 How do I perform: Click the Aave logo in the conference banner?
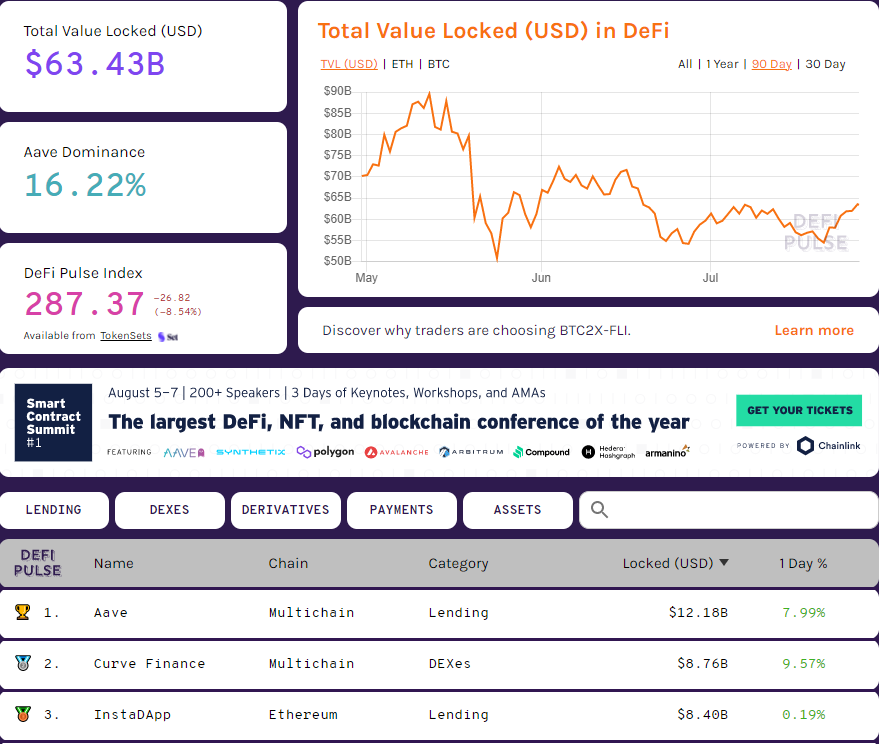coord(180,452)
